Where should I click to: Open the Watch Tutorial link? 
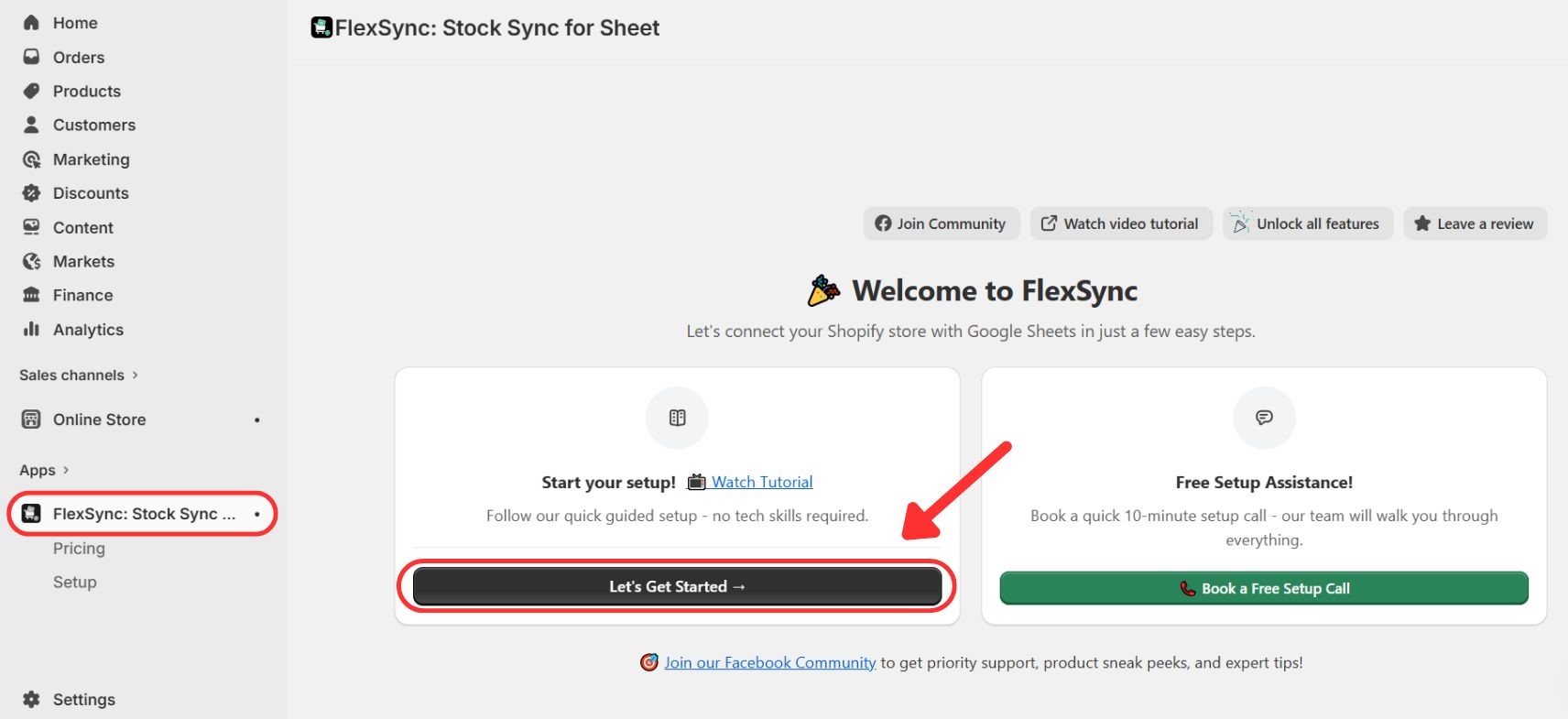coord(761,482)
